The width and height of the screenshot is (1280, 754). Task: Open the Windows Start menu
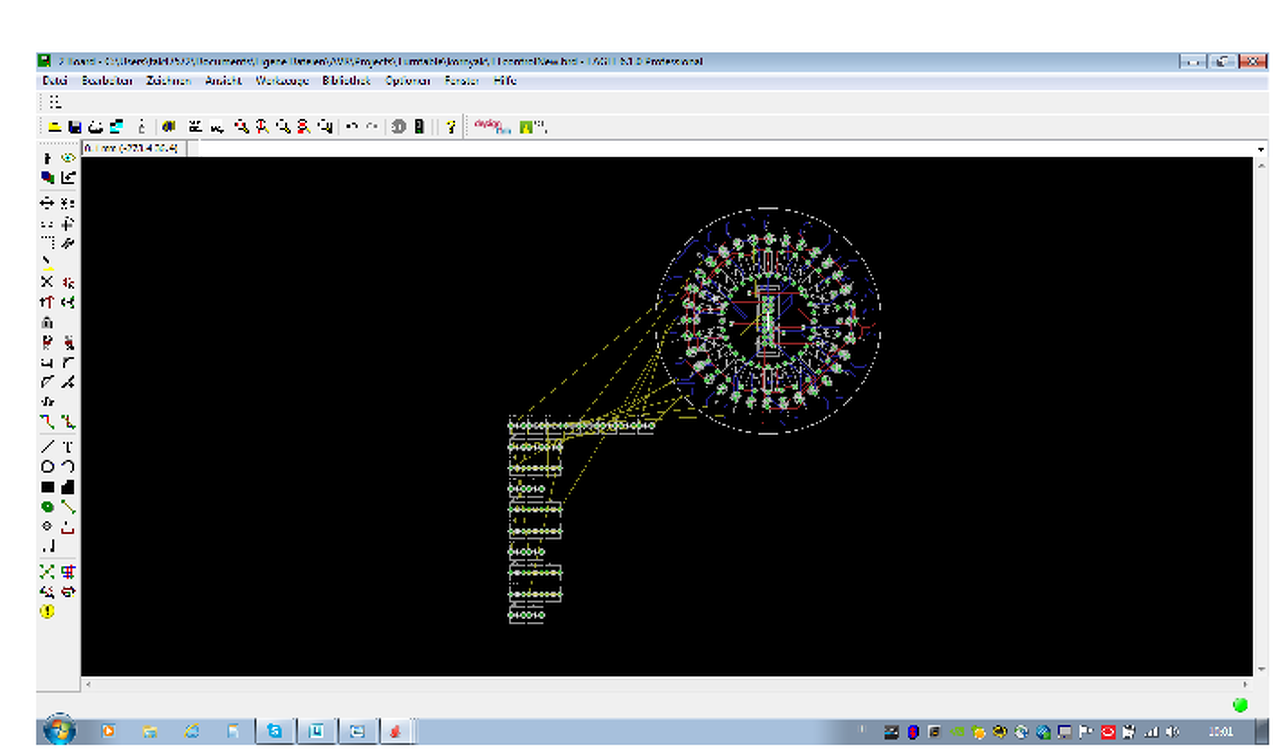[x=59, y=731]
